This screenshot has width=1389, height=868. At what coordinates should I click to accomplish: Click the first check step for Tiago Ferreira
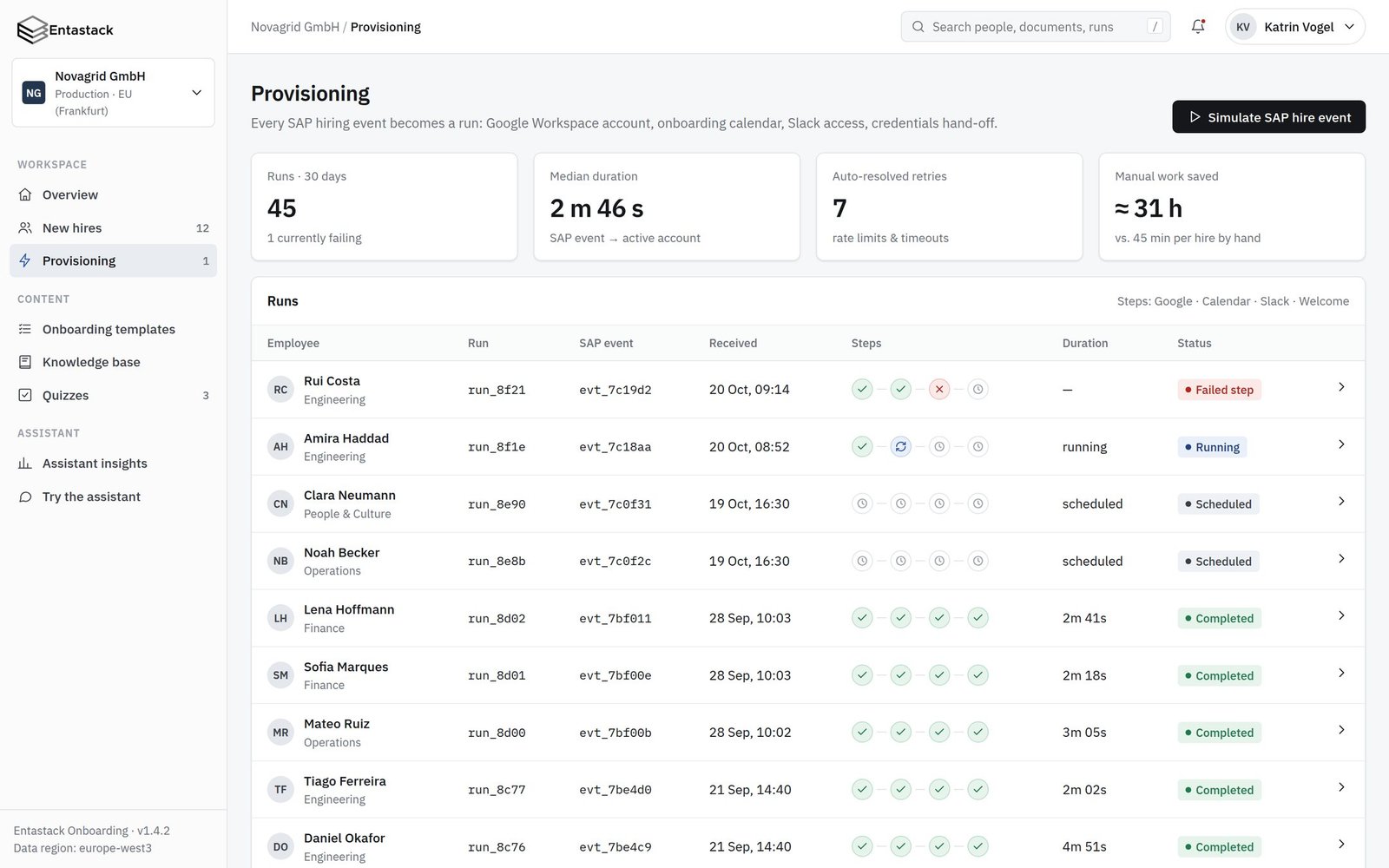point(862,790)
